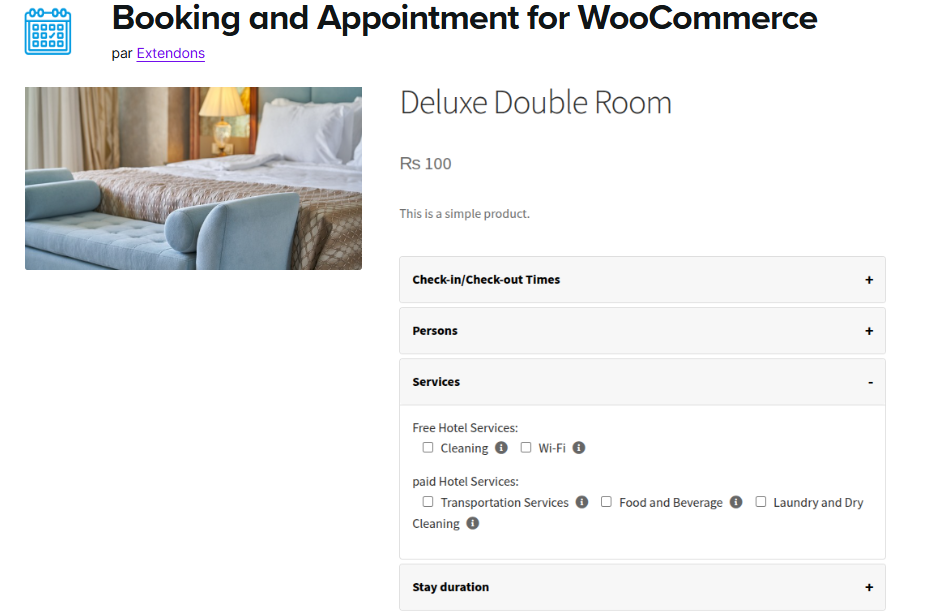Toggle the Laundry and Dry Cleaning checkbox
The width and height of the screenshot is (936, 614).
(761, 502)
